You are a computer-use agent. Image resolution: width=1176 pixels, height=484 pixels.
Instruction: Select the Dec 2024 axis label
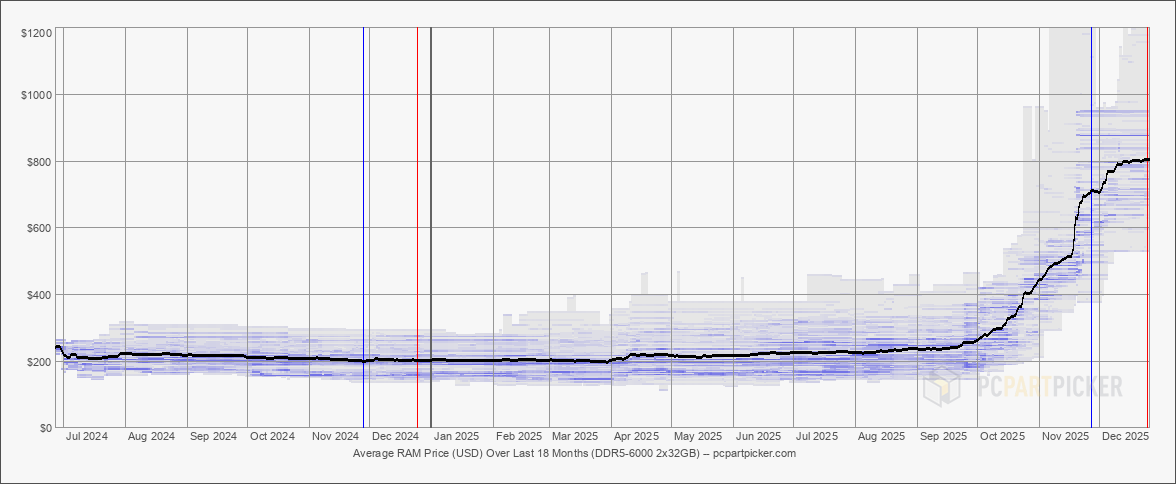395,436
